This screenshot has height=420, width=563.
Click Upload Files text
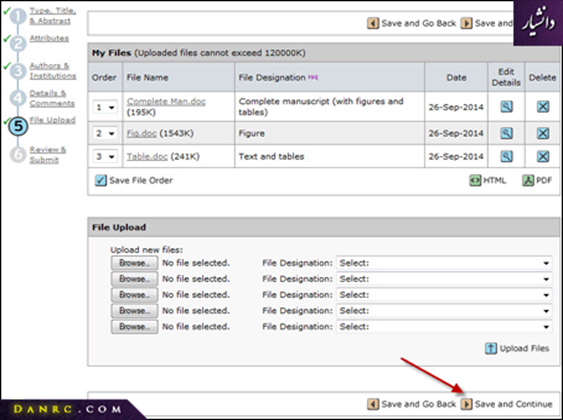(525, 348)
